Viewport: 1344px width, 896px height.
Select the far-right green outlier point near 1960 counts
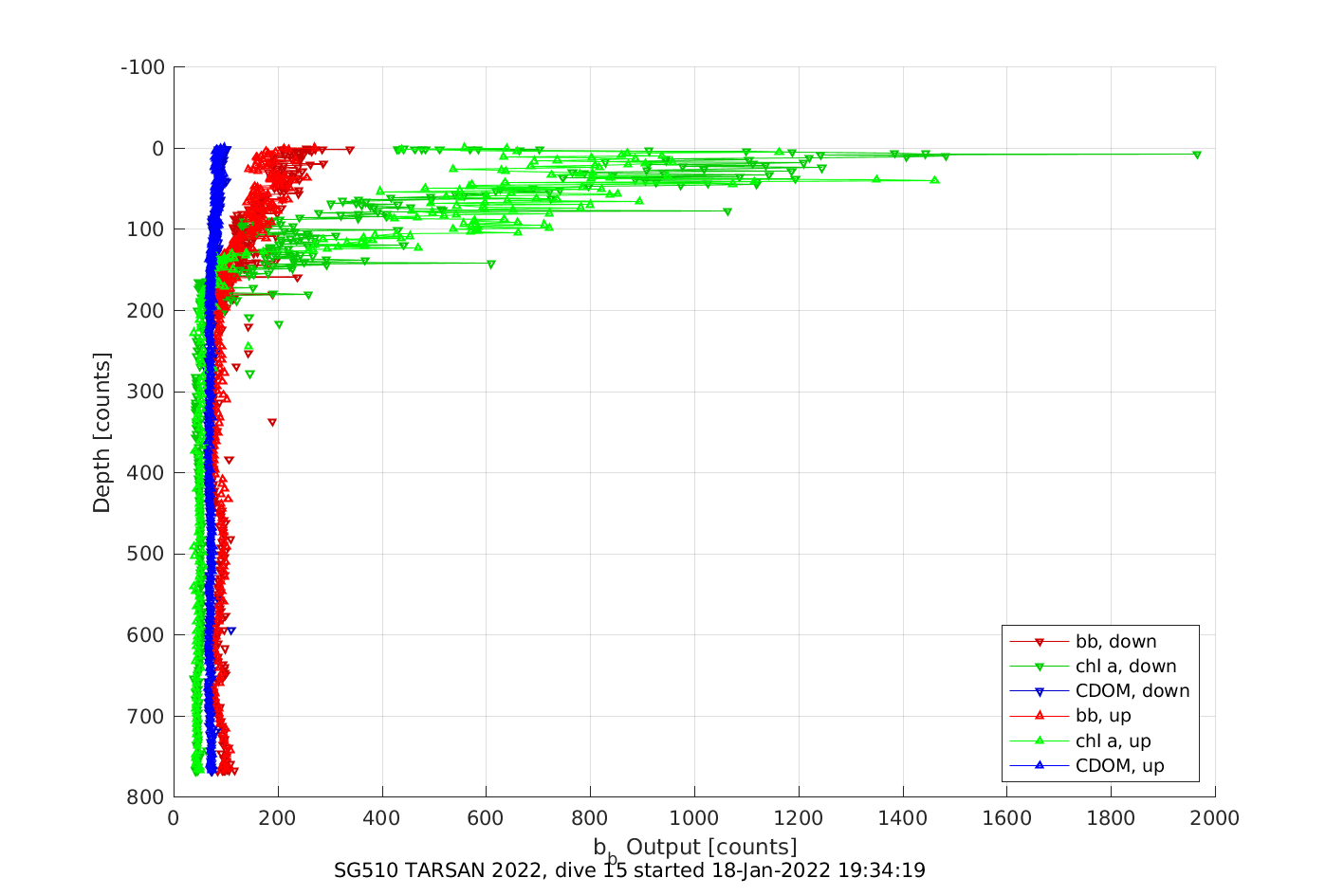(x=1196, y=155)
